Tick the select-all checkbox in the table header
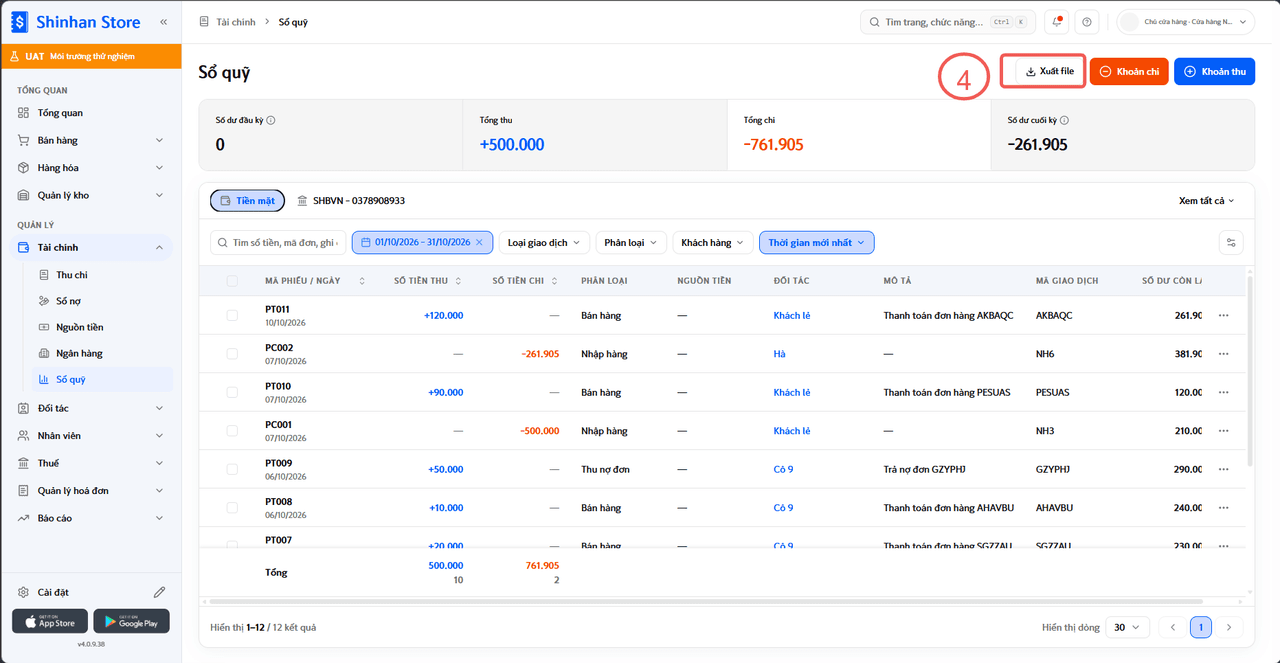Image resolution: width=1280 pixels, height=663 pixels. click(x=232, y=281)
